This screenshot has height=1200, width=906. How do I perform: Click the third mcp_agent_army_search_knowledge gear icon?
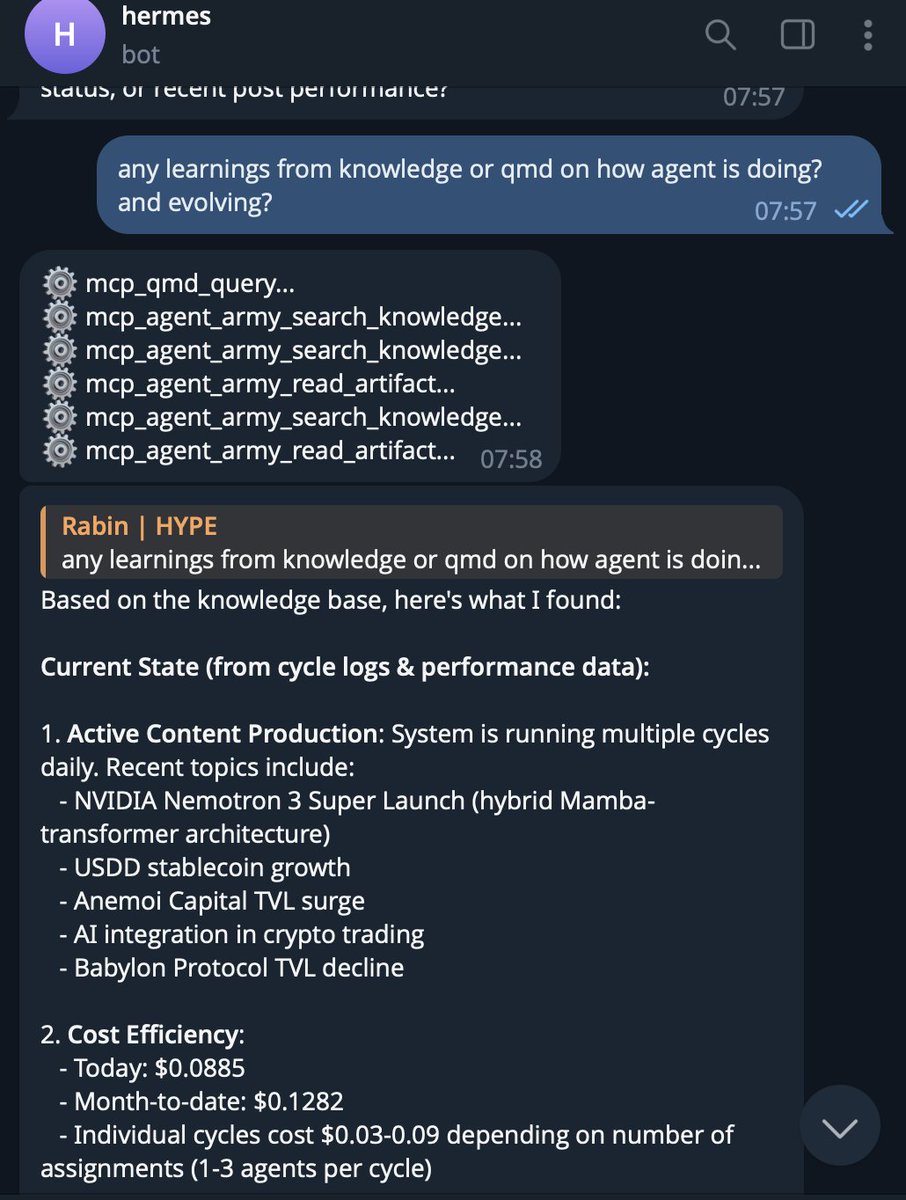click(x=61, y=417)
